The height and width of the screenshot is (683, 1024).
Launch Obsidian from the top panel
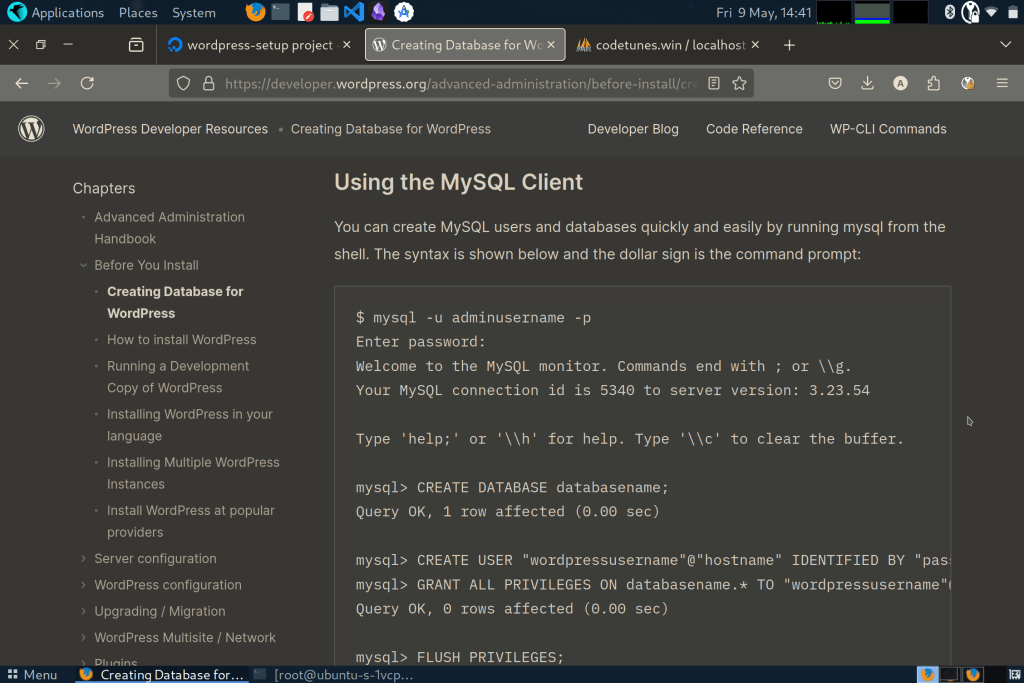378,12
